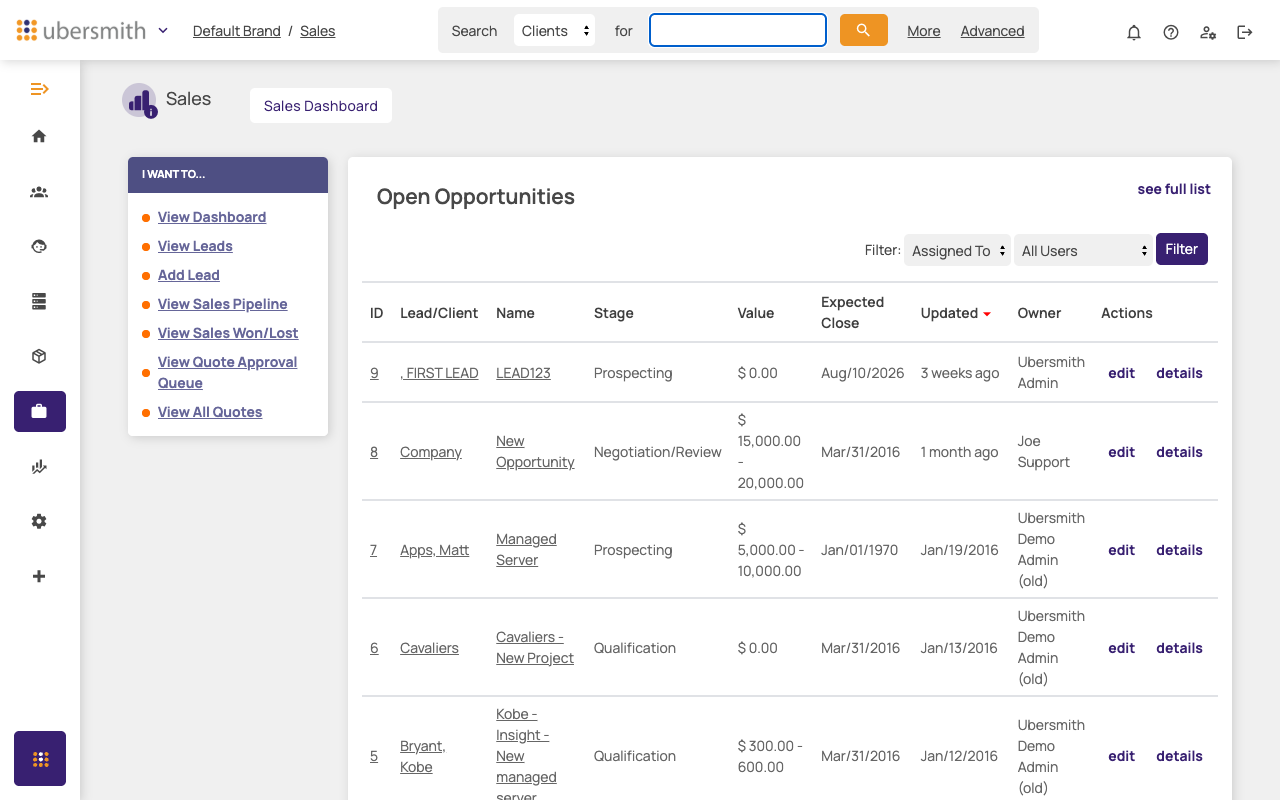1280x800 pixels.
Task: Open the Settings gear sidebar icon
Action: click(39, 521)
